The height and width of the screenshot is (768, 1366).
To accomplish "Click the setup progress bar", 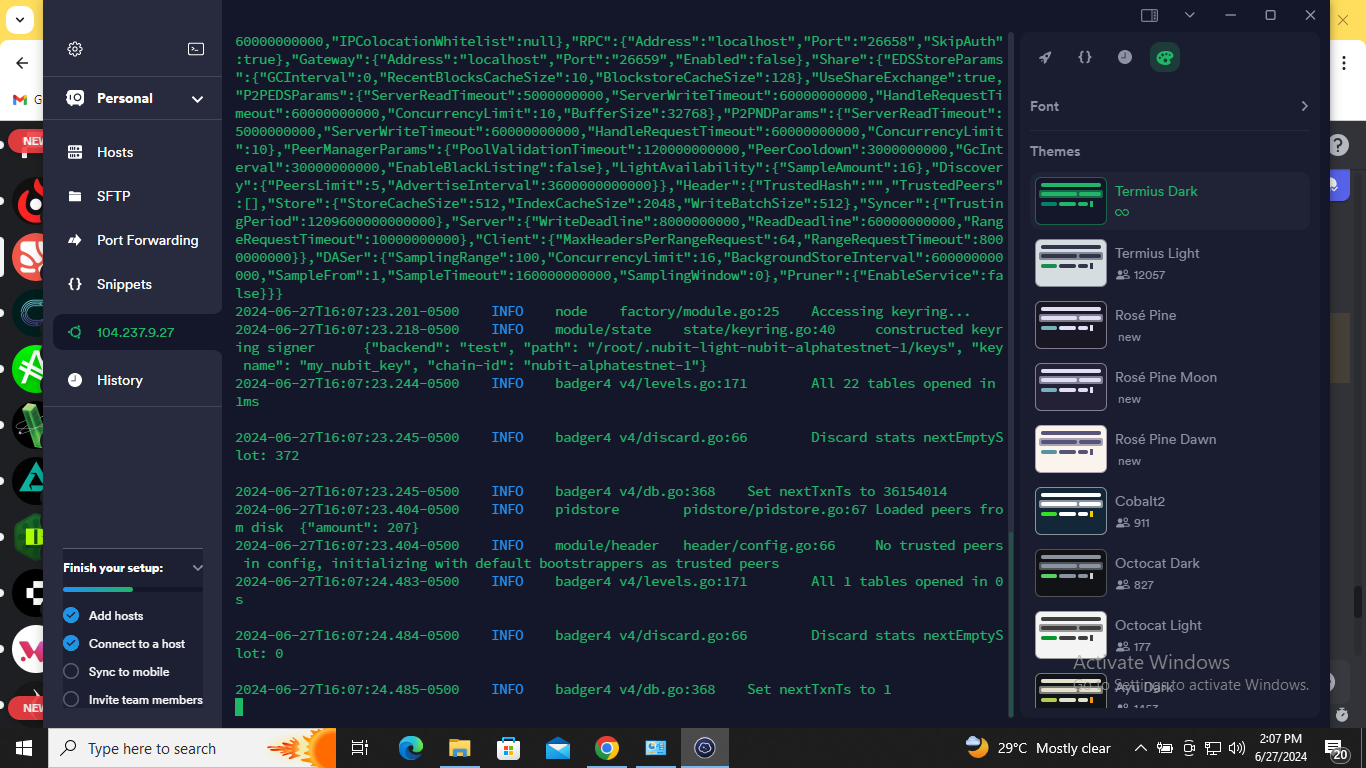I will (x=132, y=589).
